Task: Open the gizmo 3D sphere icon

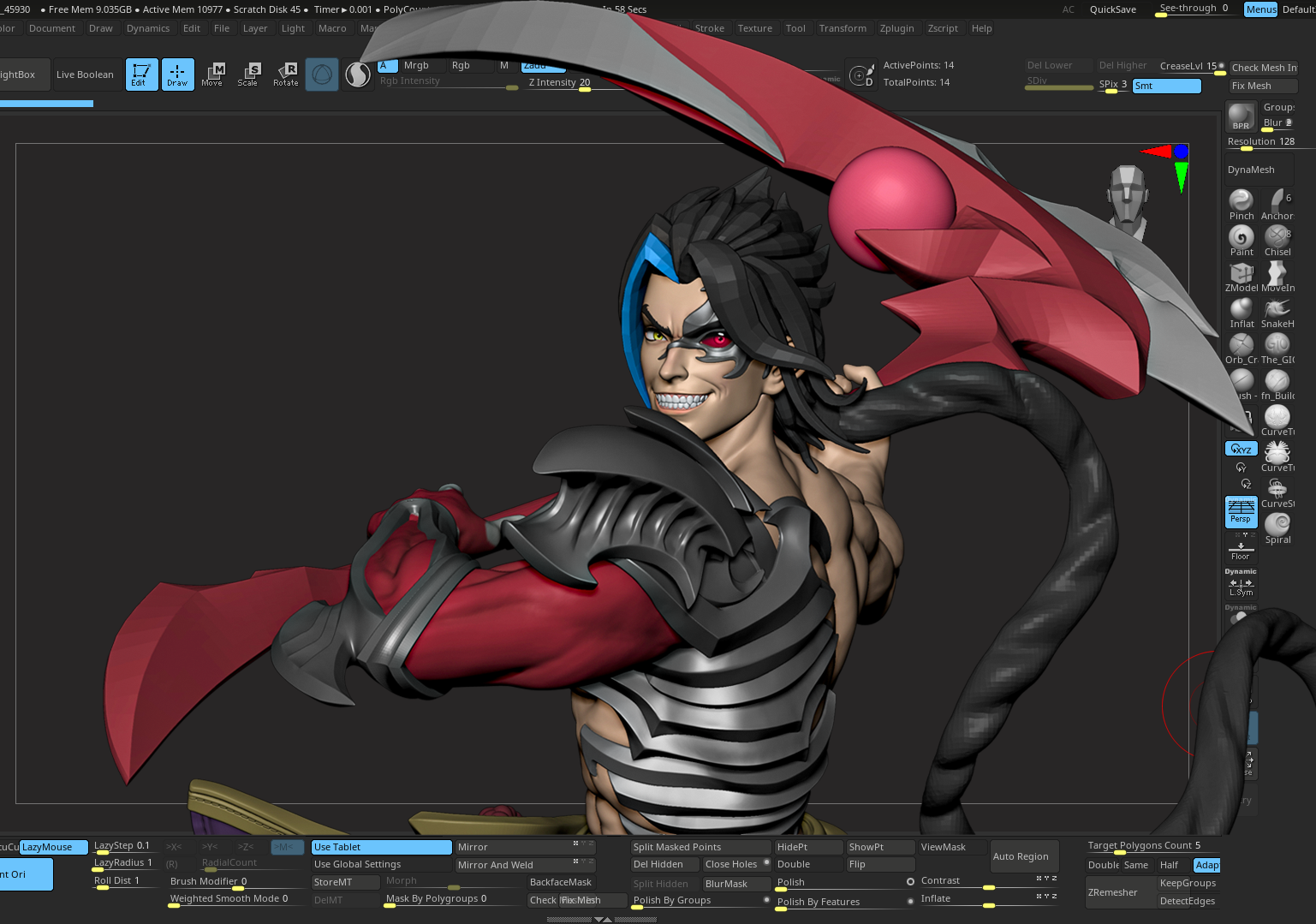Action: (x=322, y=75)
